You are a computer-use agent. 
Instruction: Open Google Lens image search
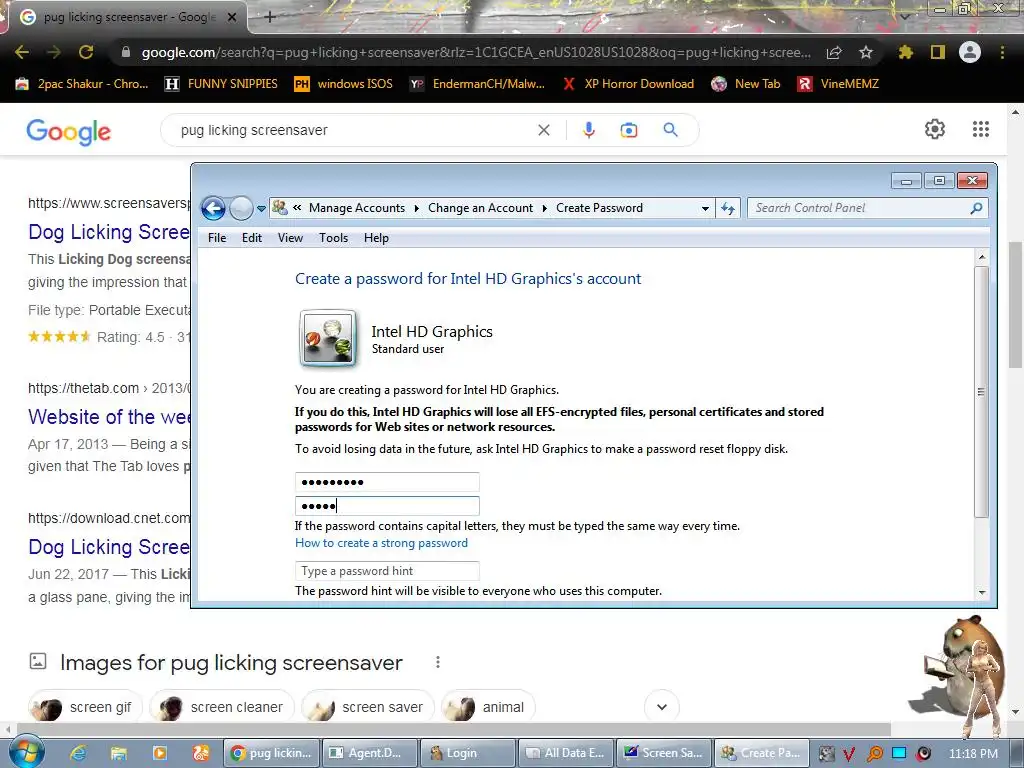pos(629,130)
